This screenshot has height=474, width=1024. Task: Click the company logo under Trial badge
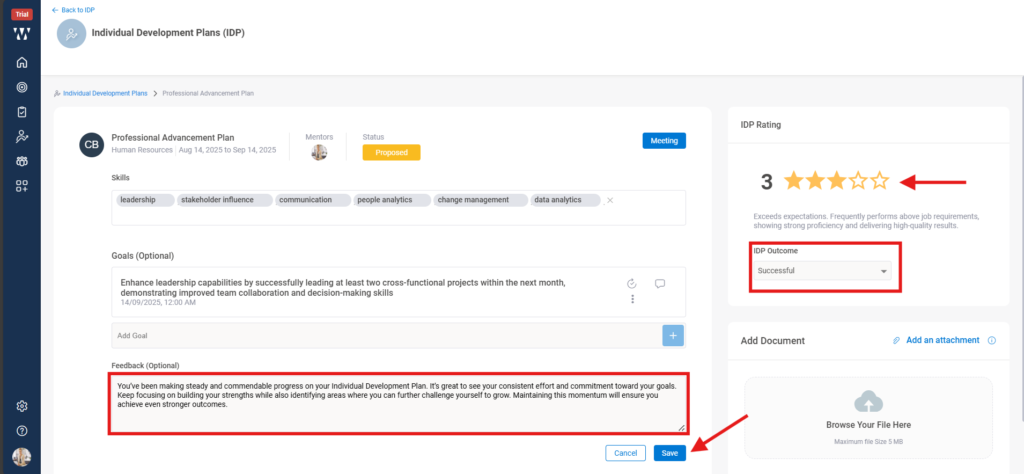(x=22, y=34)
